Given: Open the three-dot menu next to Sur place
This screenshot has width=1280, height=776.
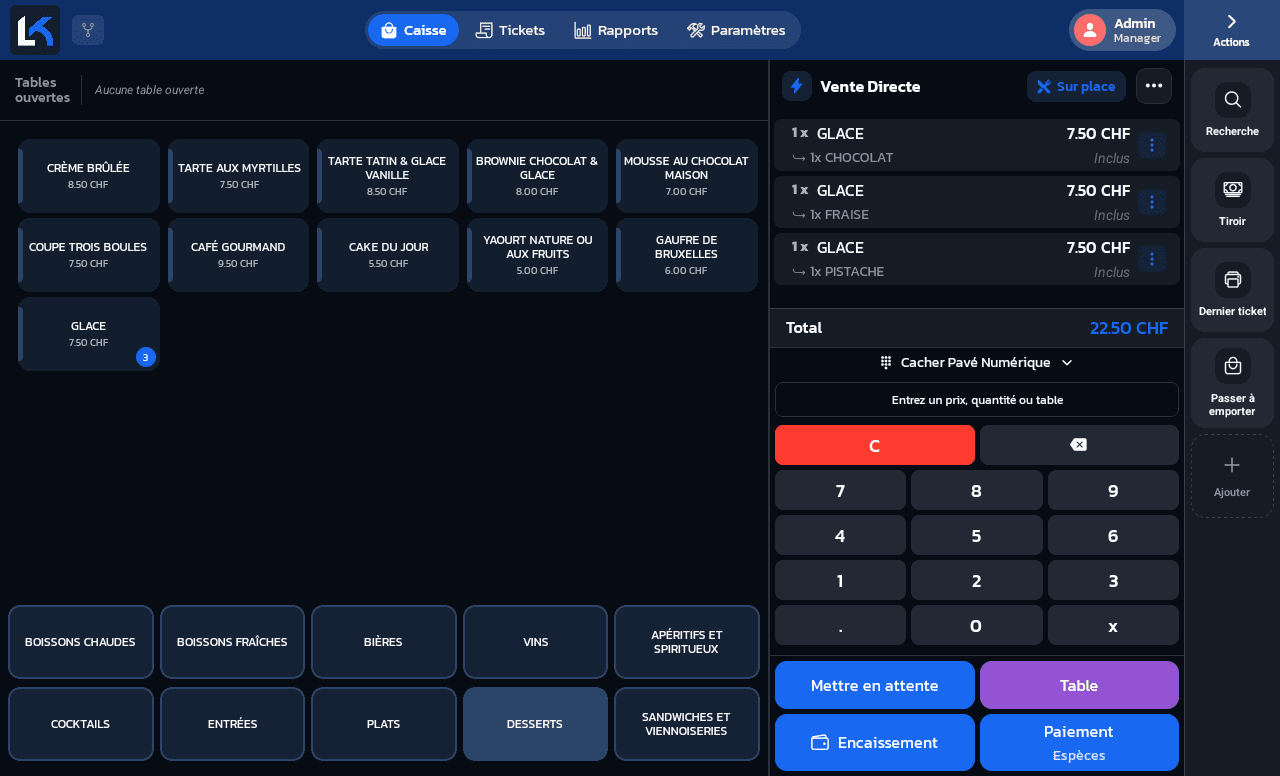Looking at the screenshot, I should pos(1154,86).
